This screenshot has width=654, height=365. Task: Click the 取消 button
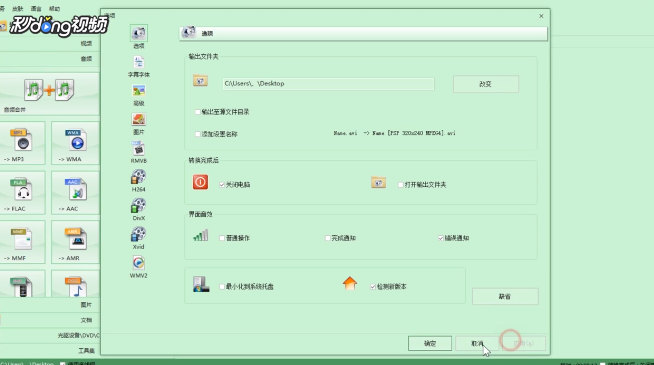click(x=477, y=343)
